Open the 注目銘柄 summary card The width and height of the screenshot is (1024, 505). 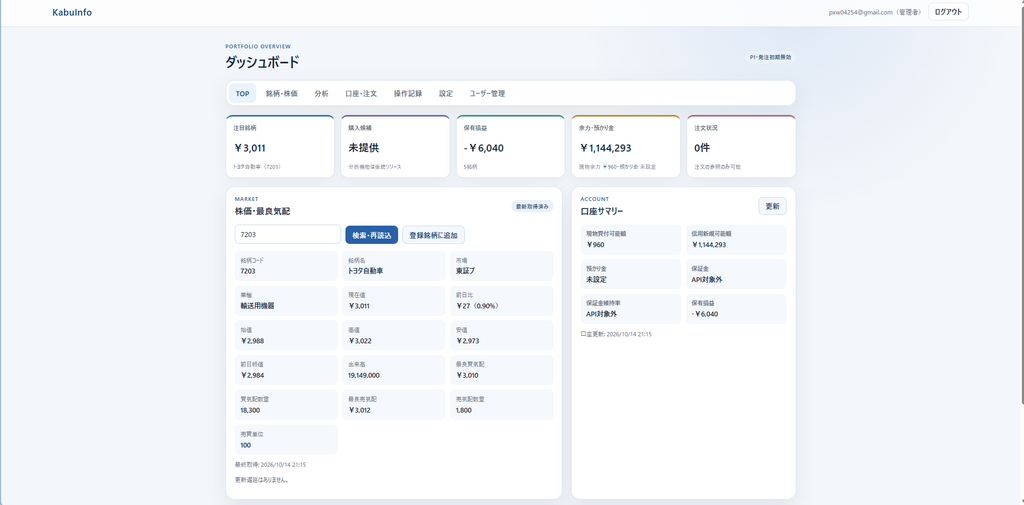coord(280,146)
